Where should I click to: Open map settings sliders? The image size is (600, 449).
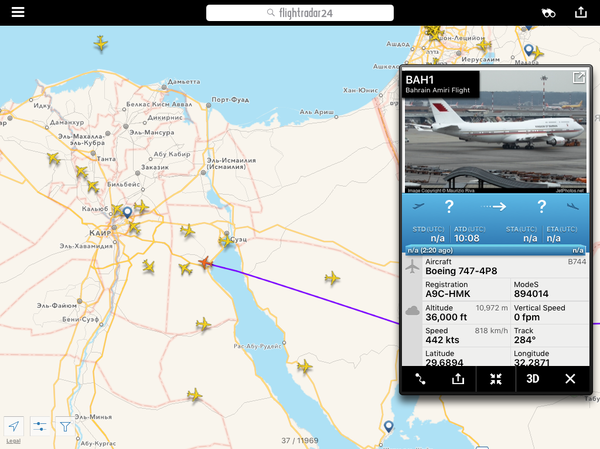tap(39, 426)
